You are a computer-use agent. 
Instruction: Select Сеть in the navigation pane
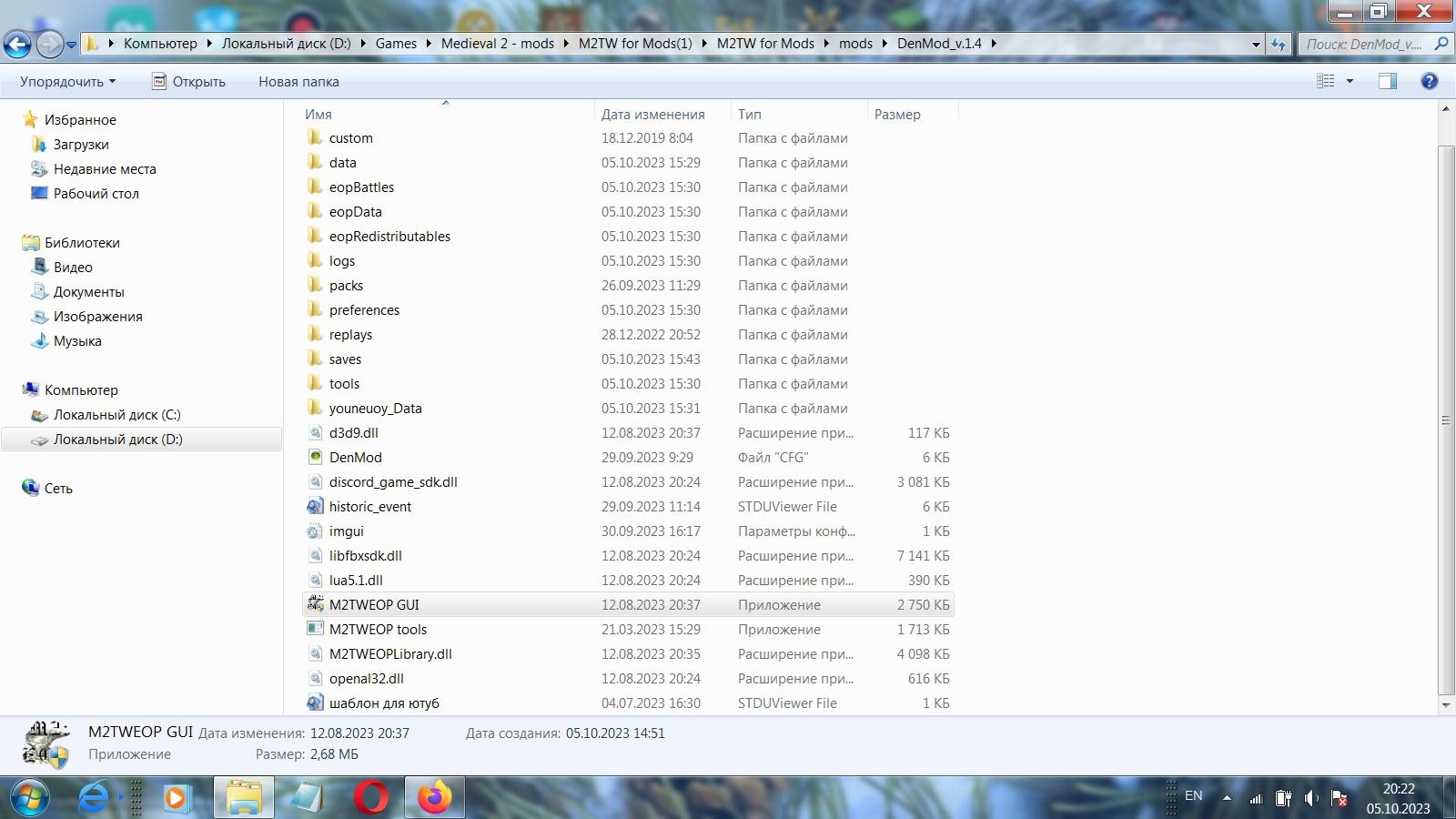click(x=58, y=488)
